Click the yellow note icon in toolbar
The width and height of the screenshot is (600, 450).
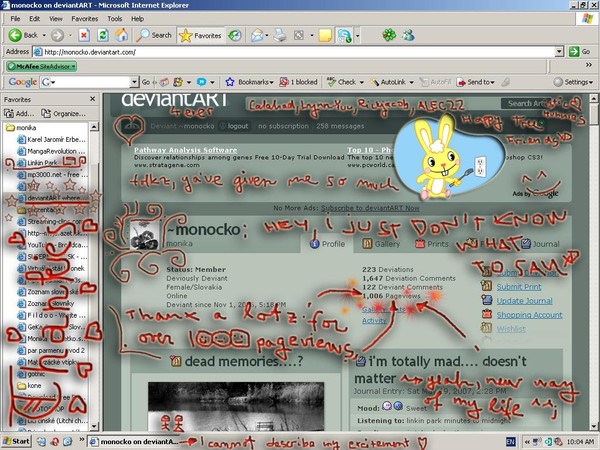pyautogui.click(x=325, y=36)
